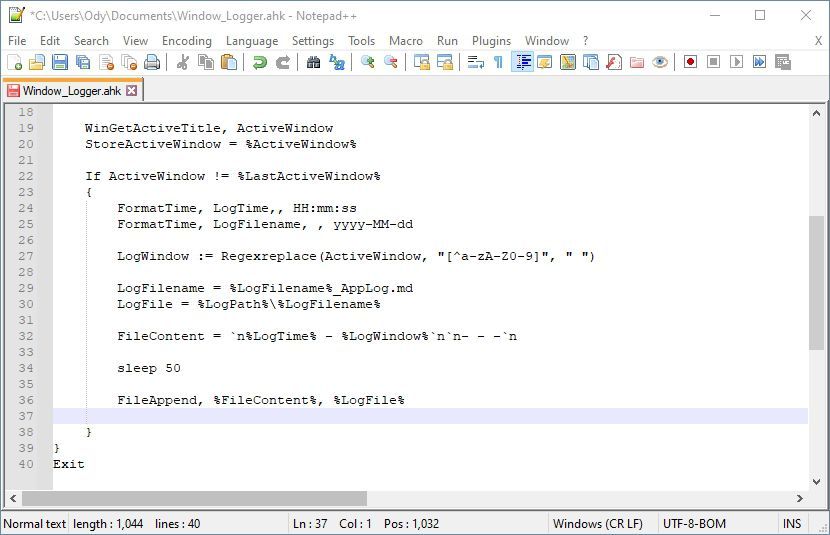Toggle file monitoring with the eye icon
Viewport: 830px width, 535px height.
point(660,62)
